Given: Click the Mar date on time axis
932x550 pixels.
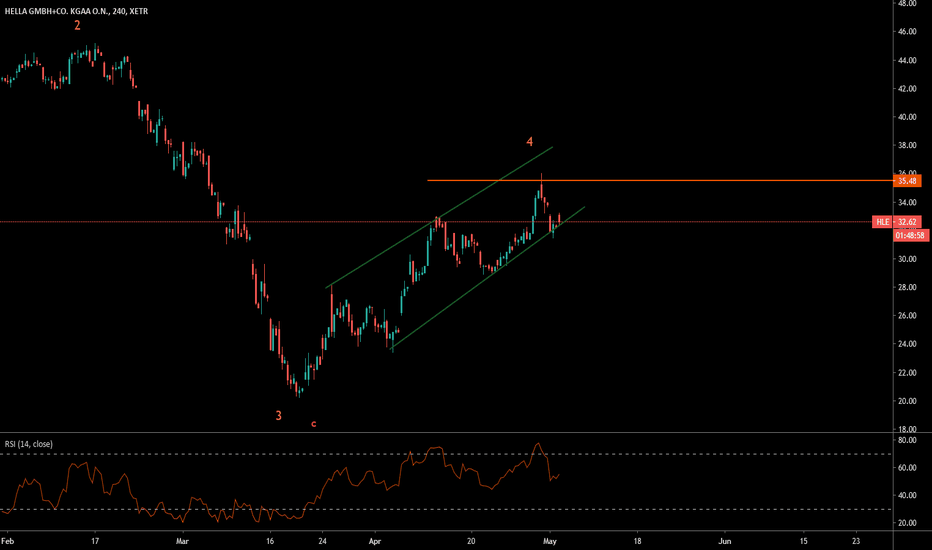Looking at the screenshot, I should click(182, 541).
